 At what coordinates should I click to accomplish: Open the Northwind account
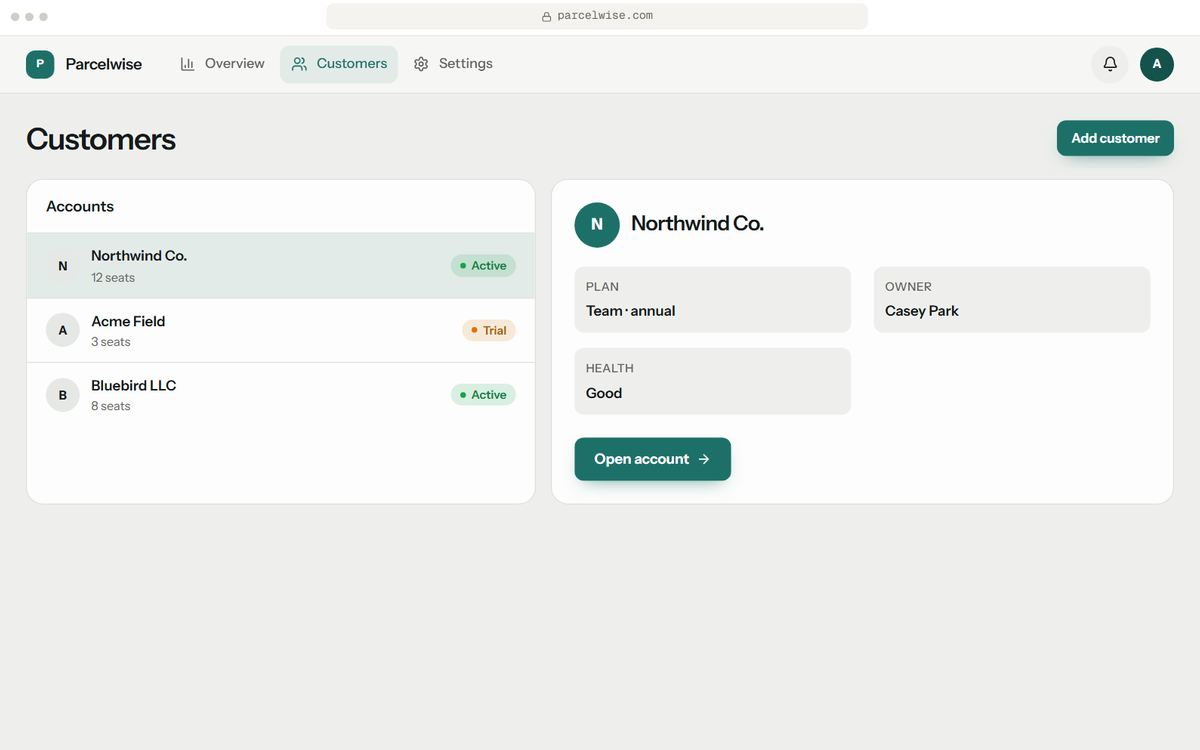652,459
